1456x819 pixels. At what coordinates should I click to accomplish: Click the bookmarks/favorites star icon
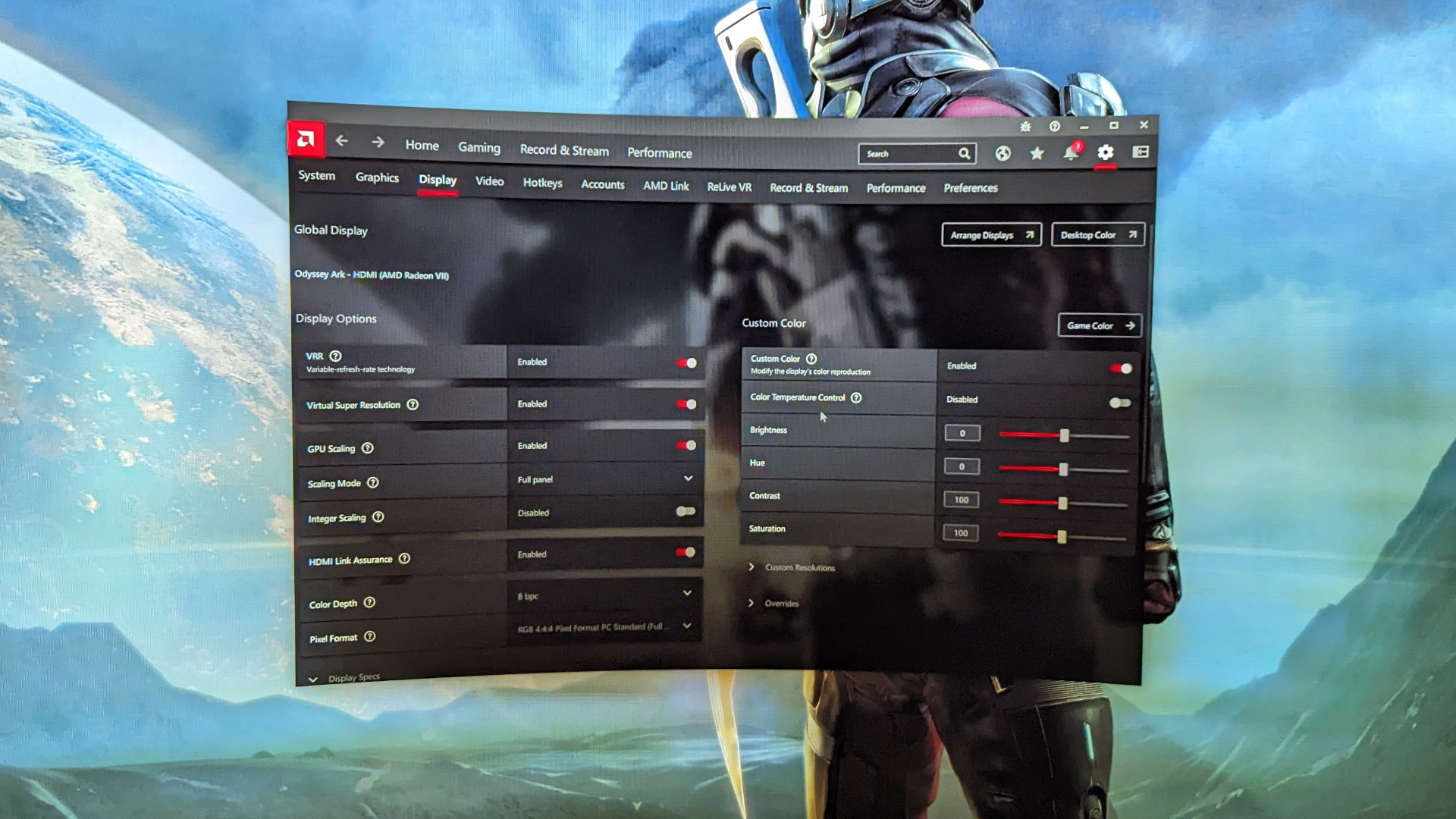click(x=1036, y=153)
